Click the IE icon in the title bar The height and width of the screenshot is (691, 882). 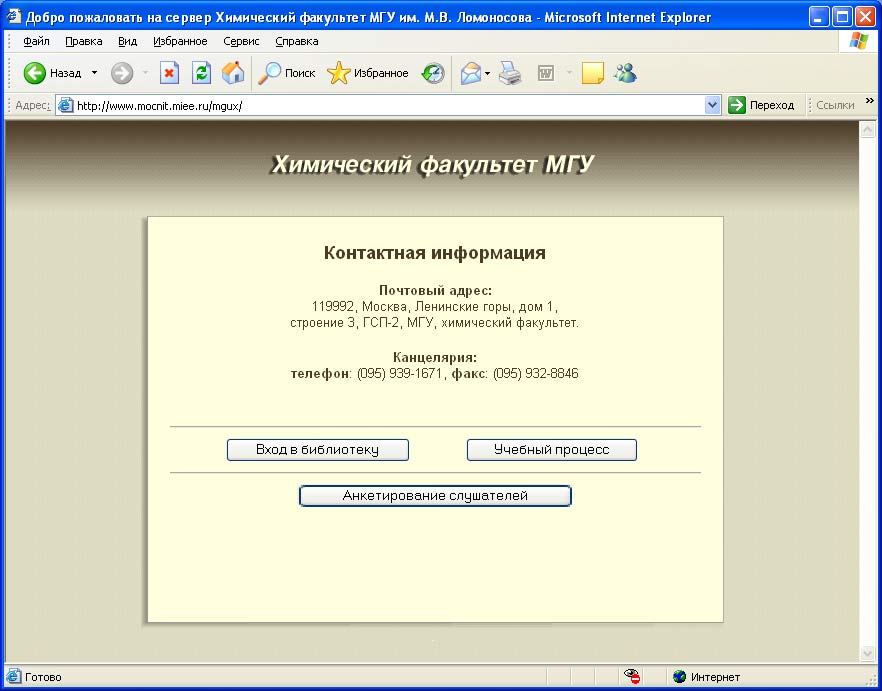point(14,17)
